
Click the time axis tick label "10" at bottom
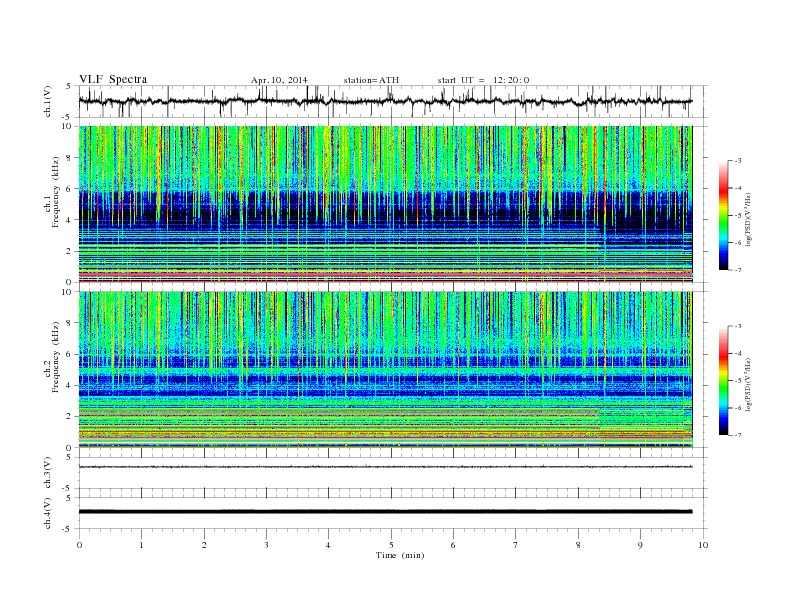click(x=703, y=545)
